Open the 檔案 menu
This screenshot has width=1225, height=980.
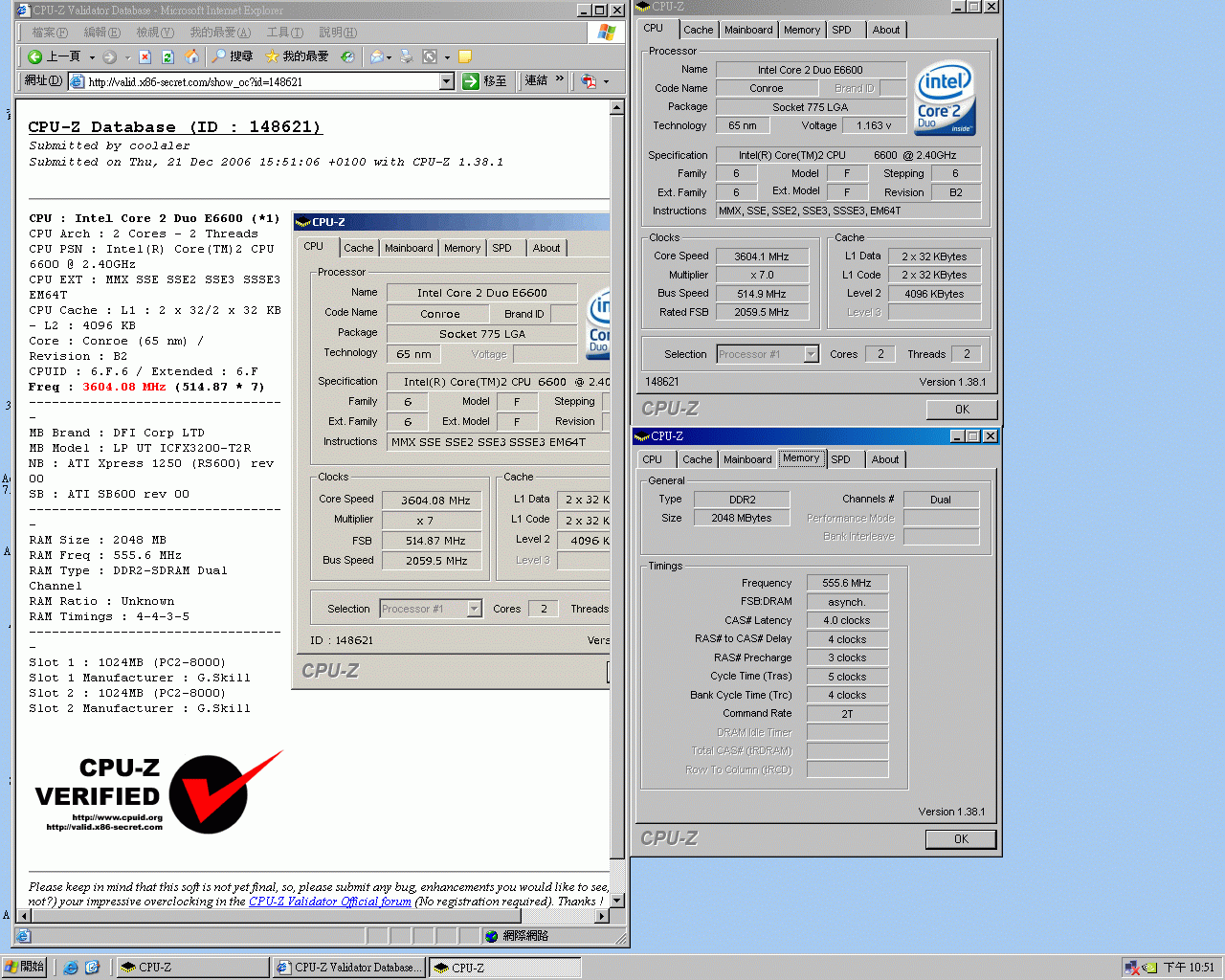[50, 33]
